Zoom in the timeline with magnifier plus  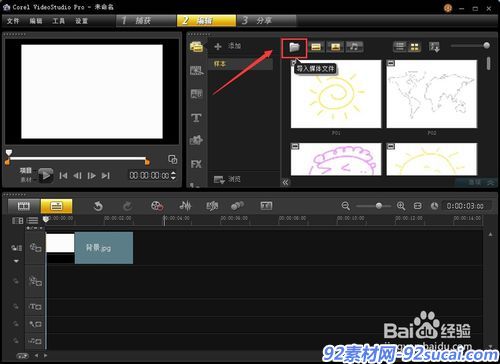[x=401, y=206]
